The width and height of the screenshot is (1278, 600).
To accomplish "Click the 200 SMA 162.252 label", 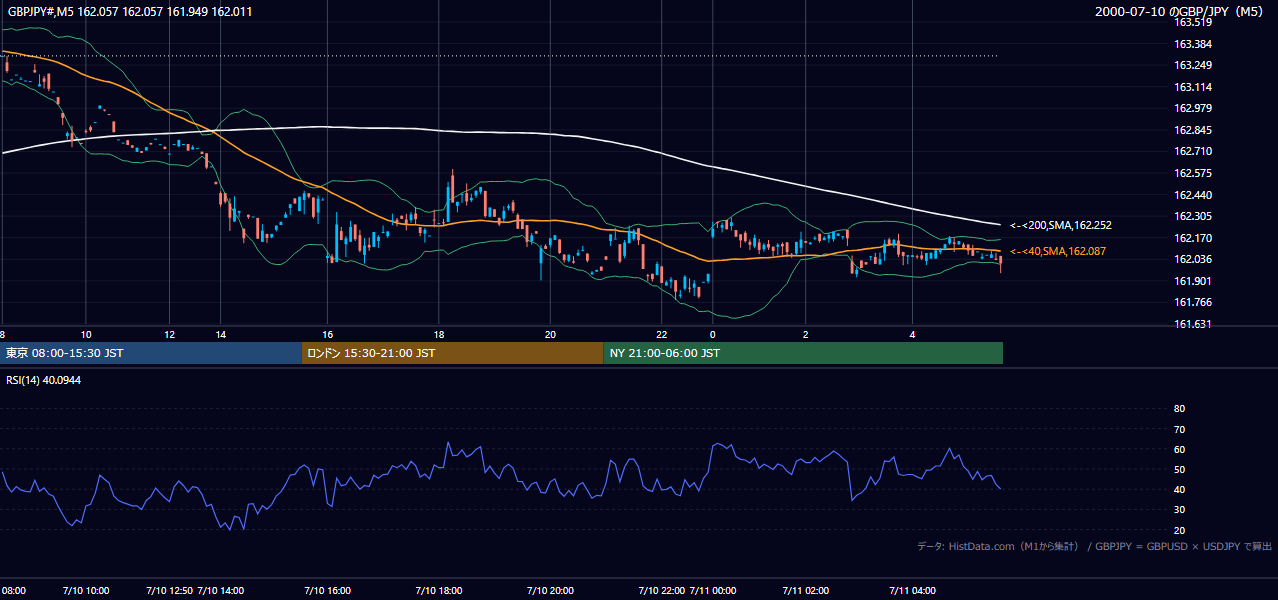I will [1060, 226].
